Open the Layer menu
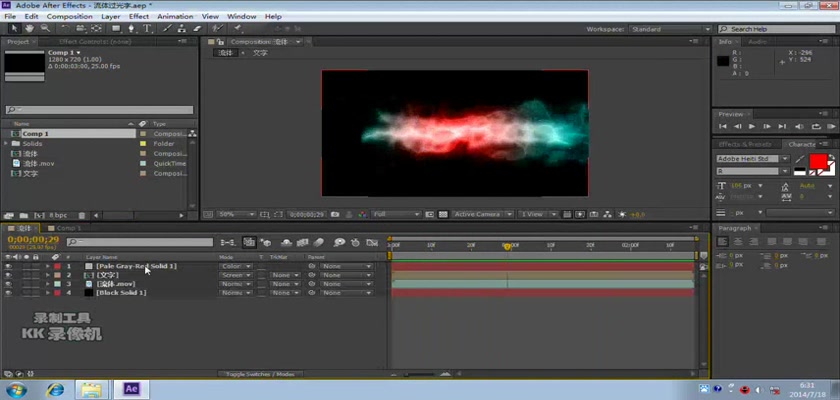The height and width of the screenshot is (400, 840). pos(111,17)
